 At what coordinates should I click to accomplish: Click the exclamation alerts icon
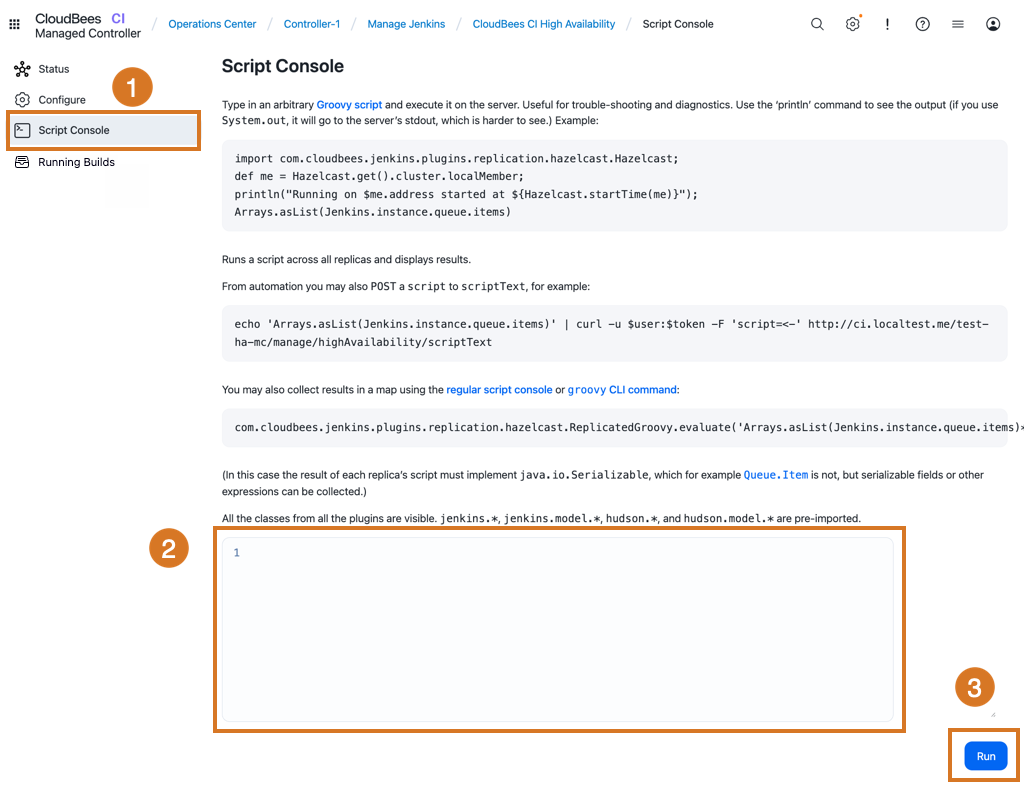point(887,25)
